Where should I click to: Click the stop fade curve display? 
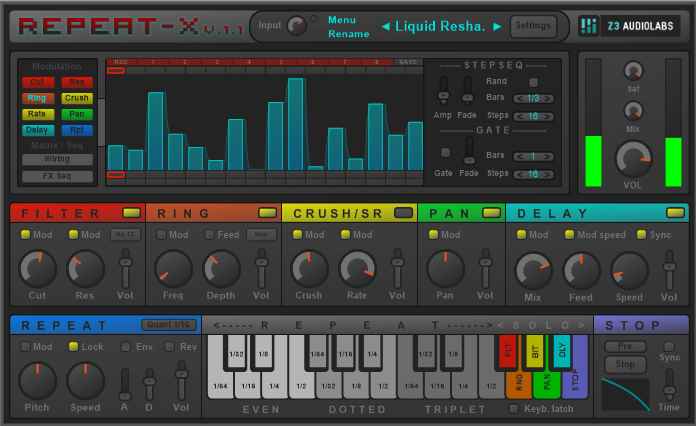click(625, 394)
